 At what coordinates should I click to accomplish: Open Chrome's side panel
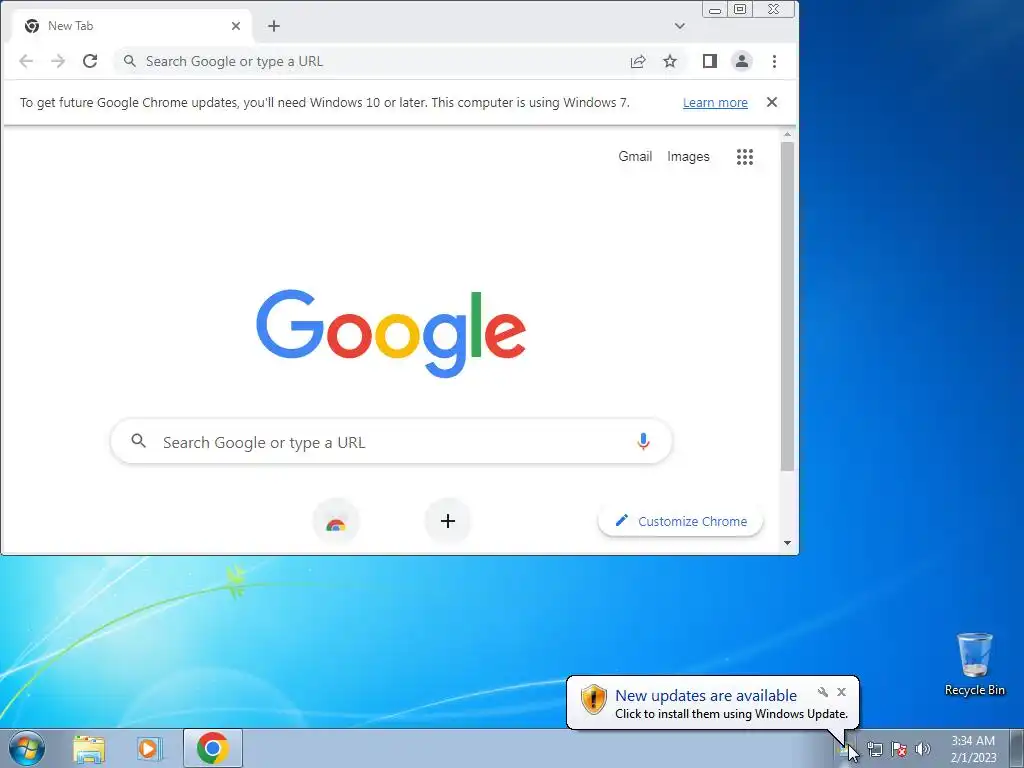(x=710, y=61)
